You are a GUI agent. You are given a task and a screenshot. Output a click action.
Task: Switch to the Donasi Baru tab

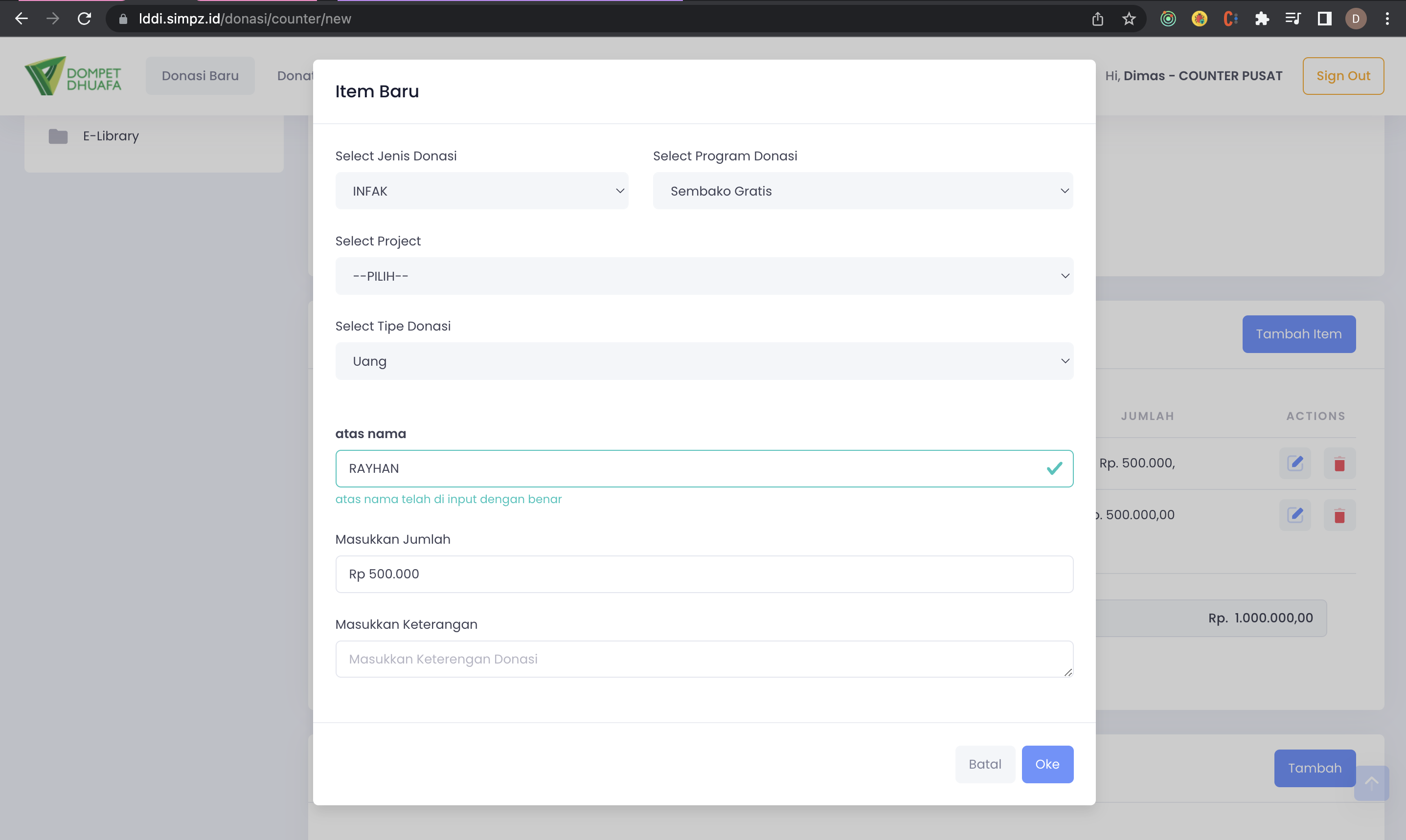(x=200, y=76)
